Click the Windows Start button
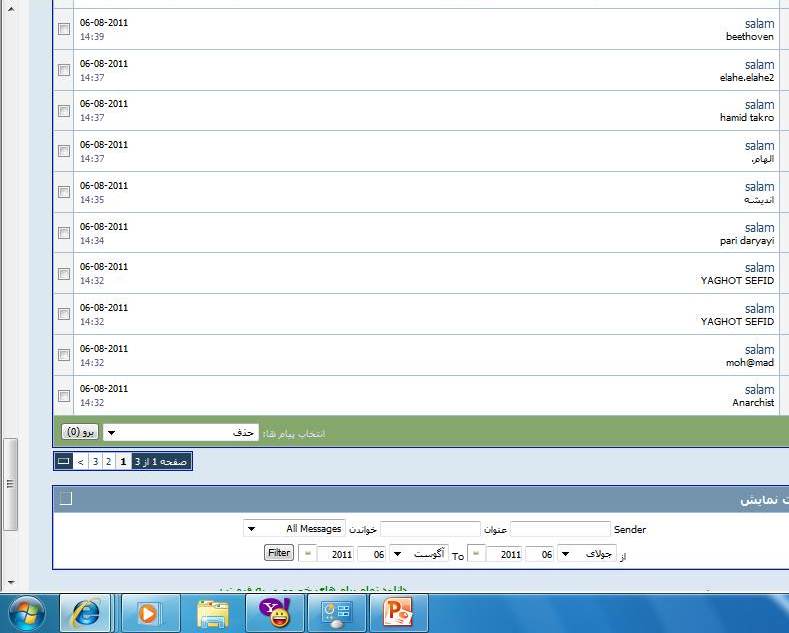The width and height of the screenshot is (789, 633). click(24, 612)
